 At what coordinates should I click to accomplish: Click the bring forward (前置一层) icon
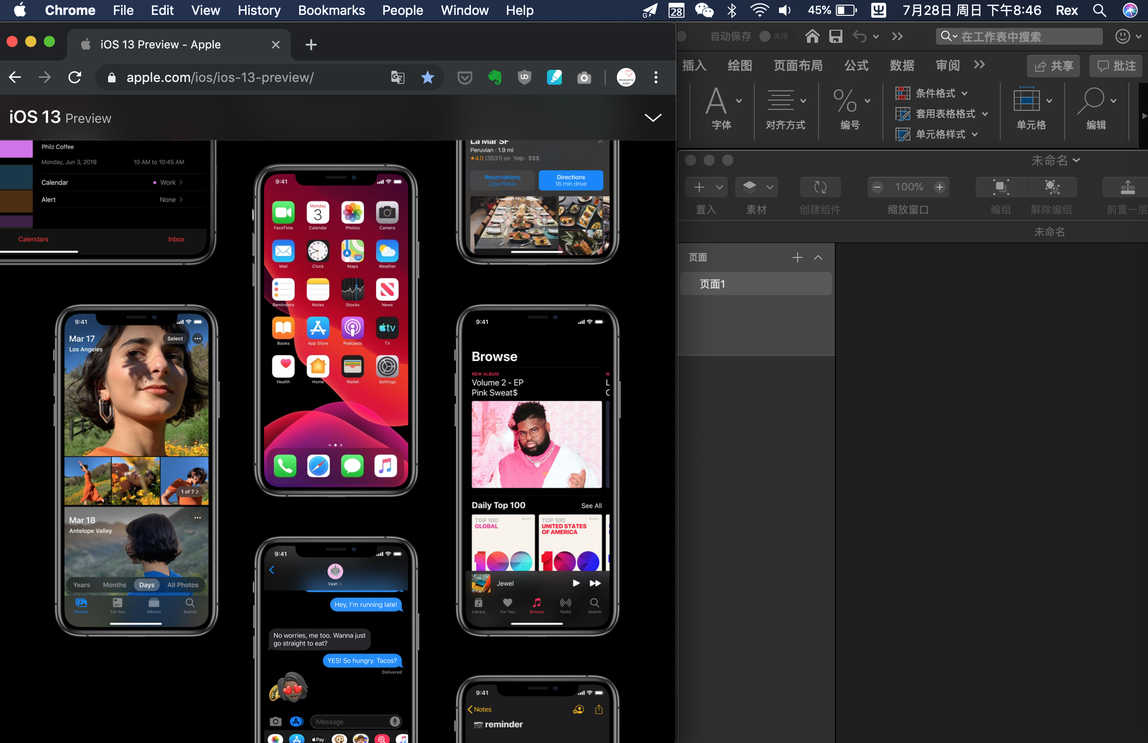(x=1128, y=187)
